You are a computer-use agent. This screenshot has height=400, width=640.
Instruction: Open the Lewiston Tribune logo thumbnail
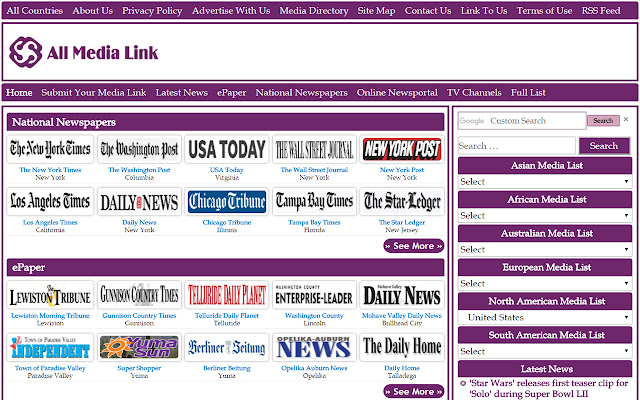pos(50,295)
